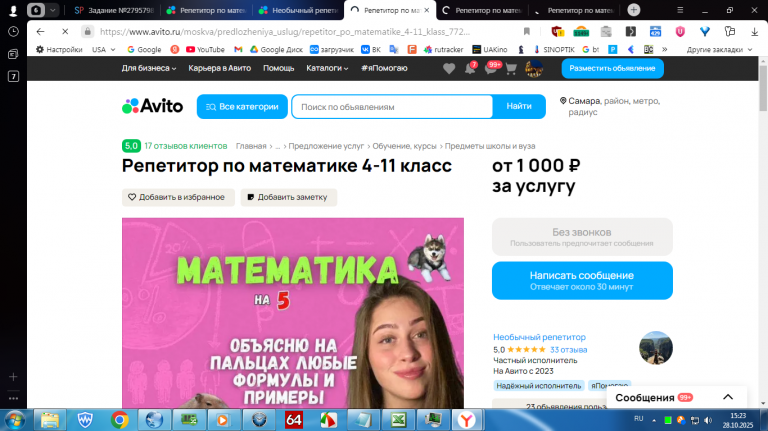
Task: Click the Avito logo
Action: 152,106
